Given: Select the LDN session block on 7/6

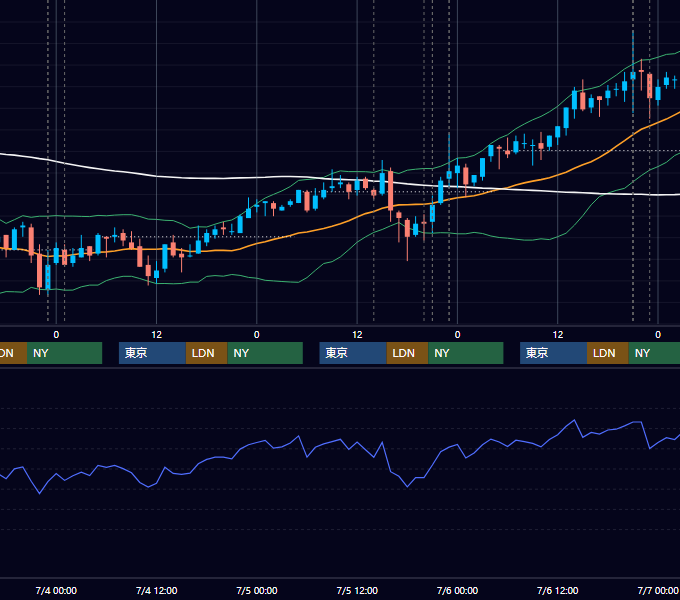Looking at the screenshot, I should (608, 353).
